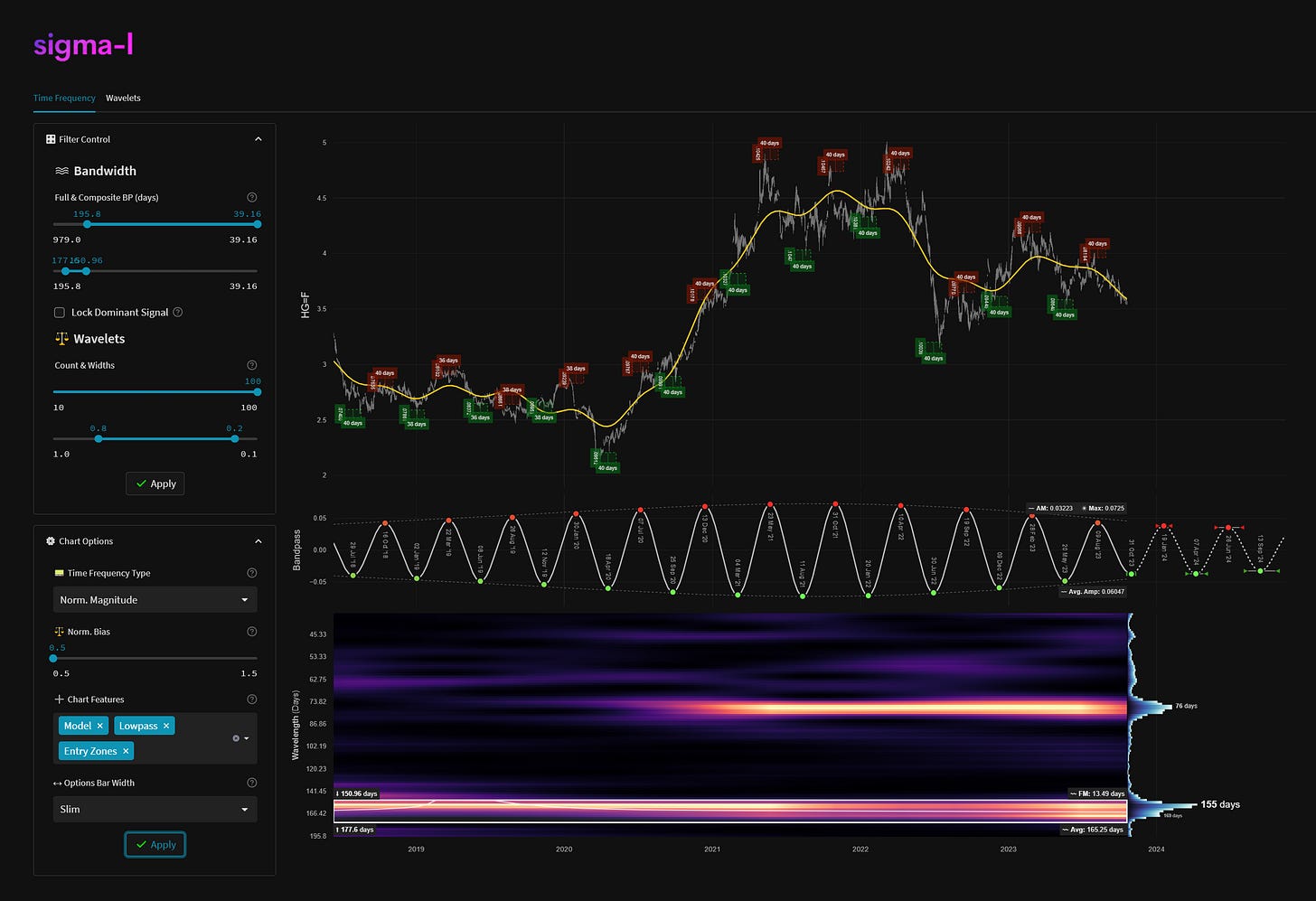1316x901 pixels.
Task: Click the Norm. Bias scales icon
Action: (59, 632)
